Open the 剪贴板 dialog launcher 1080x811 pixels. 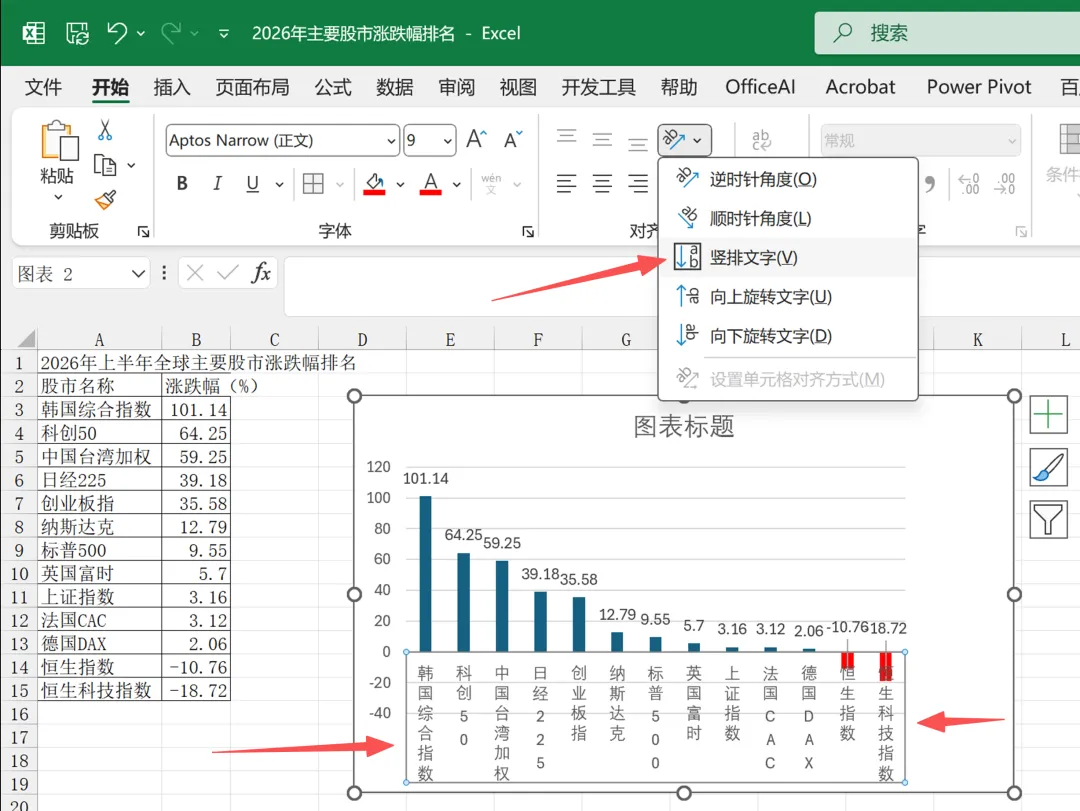pyautogui.click(x=143, y=232)
